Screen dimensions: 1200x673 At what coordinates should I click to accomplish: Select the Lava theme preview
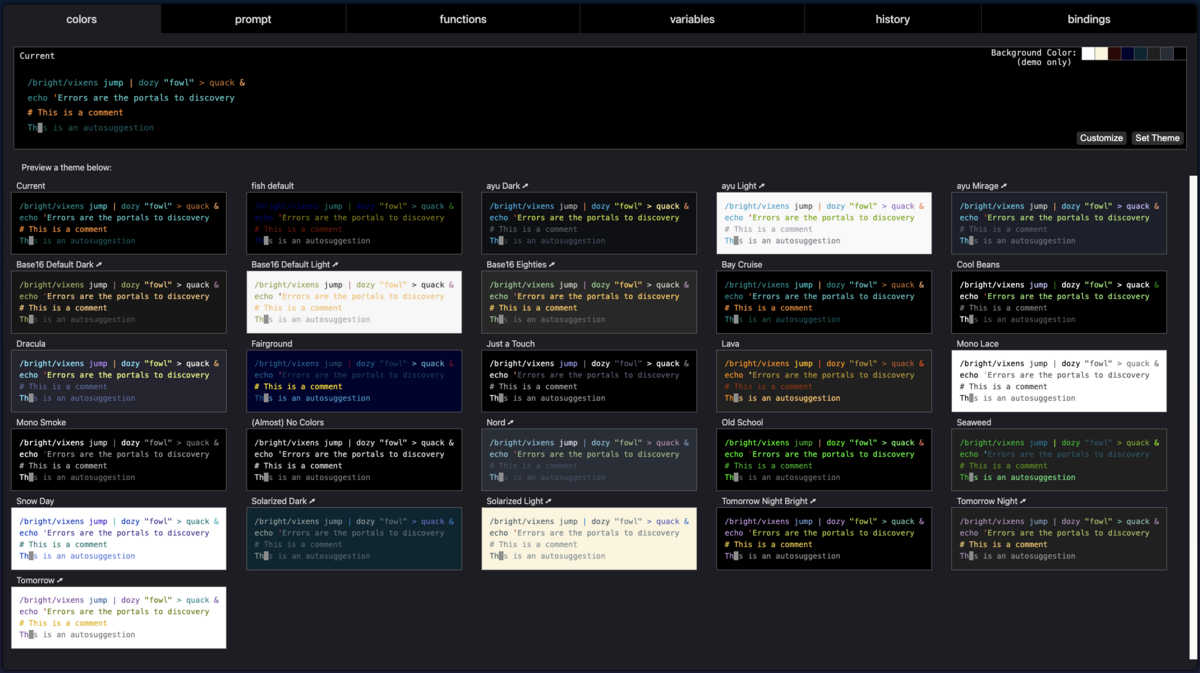pyautogui.click(x=824, y=381)
